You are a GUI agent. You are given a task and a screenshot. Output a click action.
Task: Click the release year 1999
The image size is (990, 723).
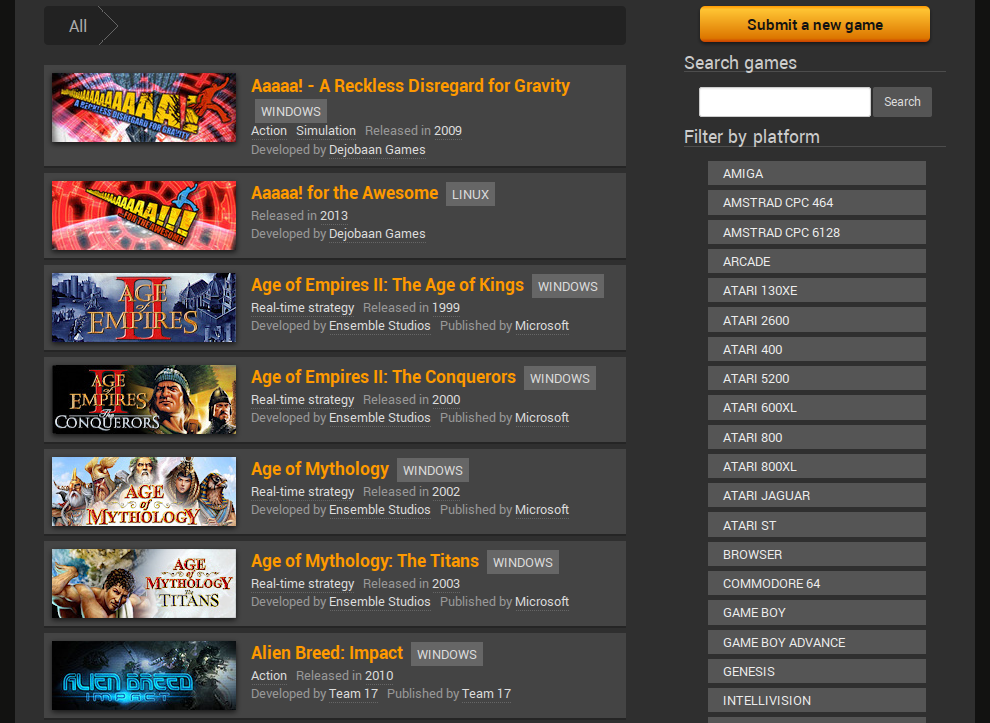pos(446,308)
